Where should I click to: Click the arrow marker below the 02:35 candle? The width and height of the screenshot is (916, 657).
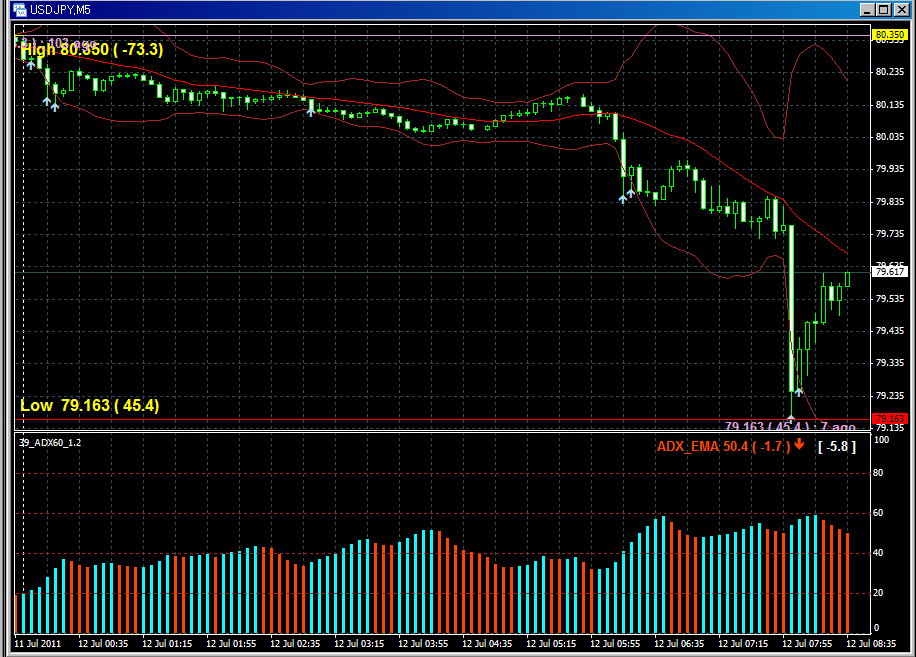(x=310, y=111)
